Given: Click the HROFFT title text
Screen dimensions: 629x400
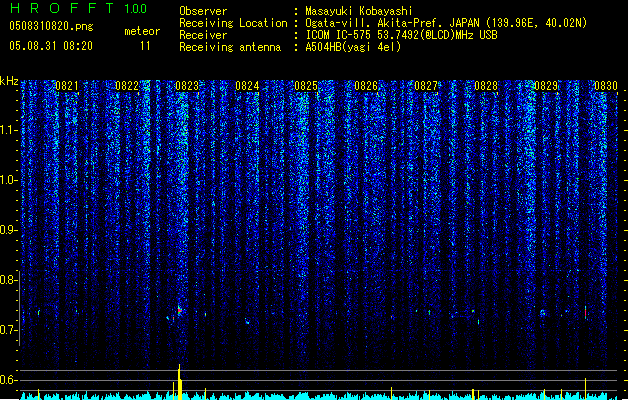Looking at the screenshot, I should click(x=62, y=8).
